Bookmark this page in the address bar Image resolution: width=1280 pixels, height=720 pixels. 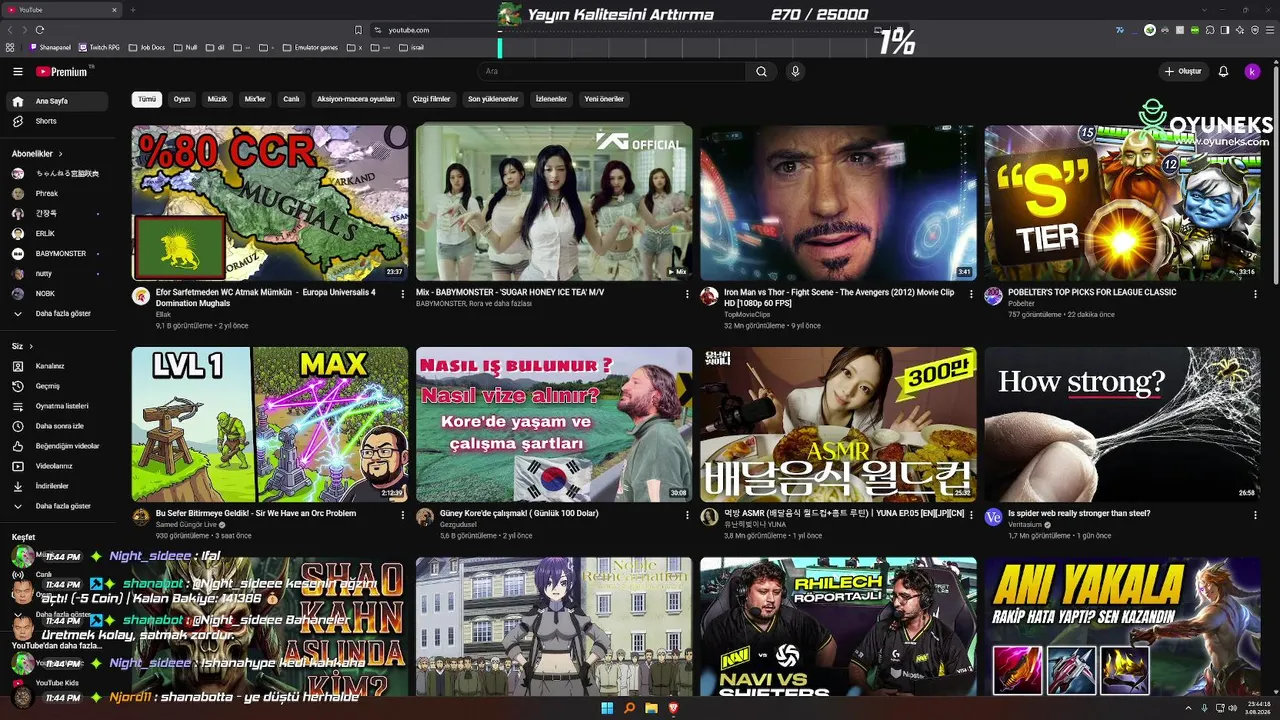(358, 30)
